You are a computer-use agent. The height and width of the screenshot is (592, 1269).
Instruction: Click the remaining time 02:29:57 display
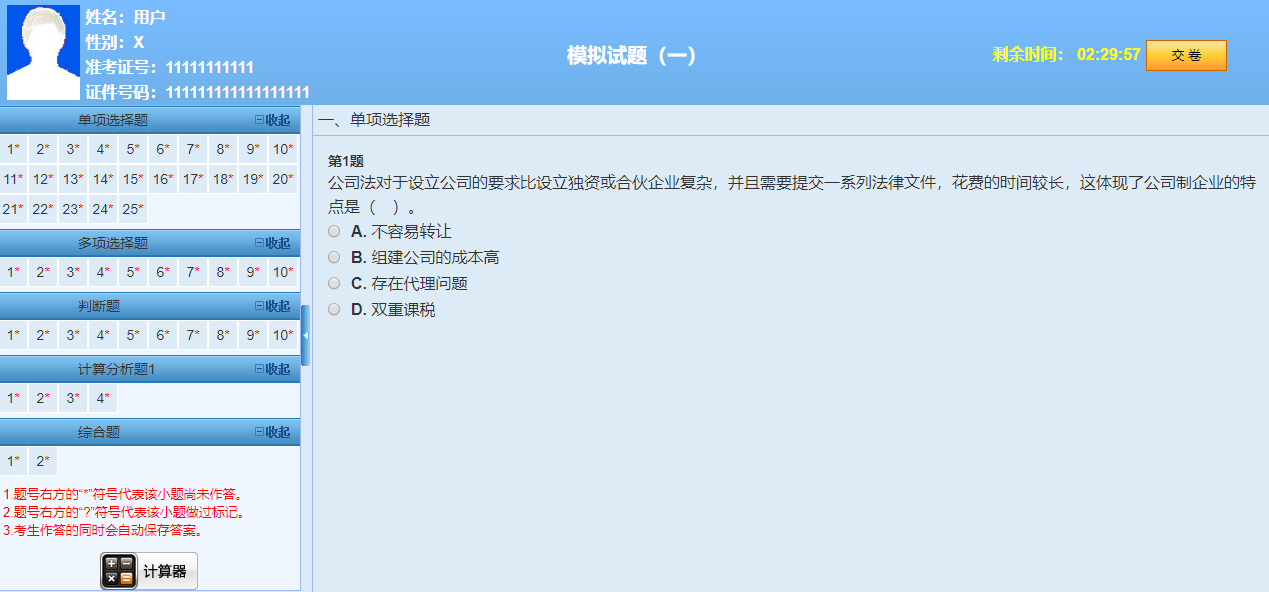point(1109,56)
